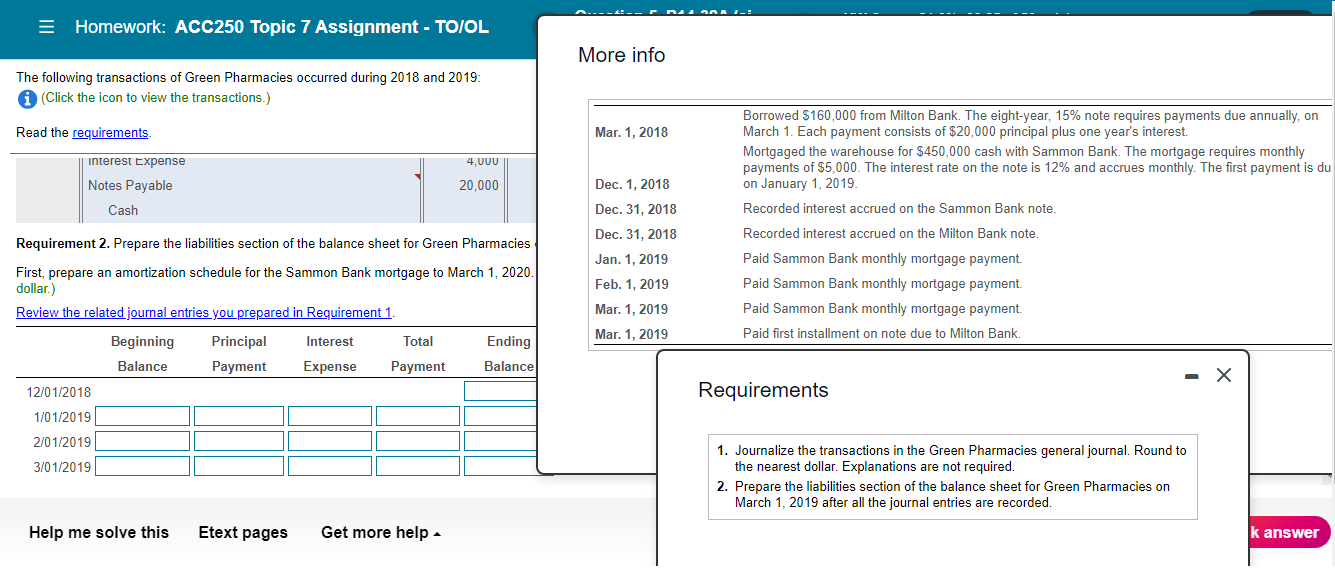Select Total Payment field for 3/01/2019
The height and width of the screenshot is (571, 1335).
click(x=418, y=467)
